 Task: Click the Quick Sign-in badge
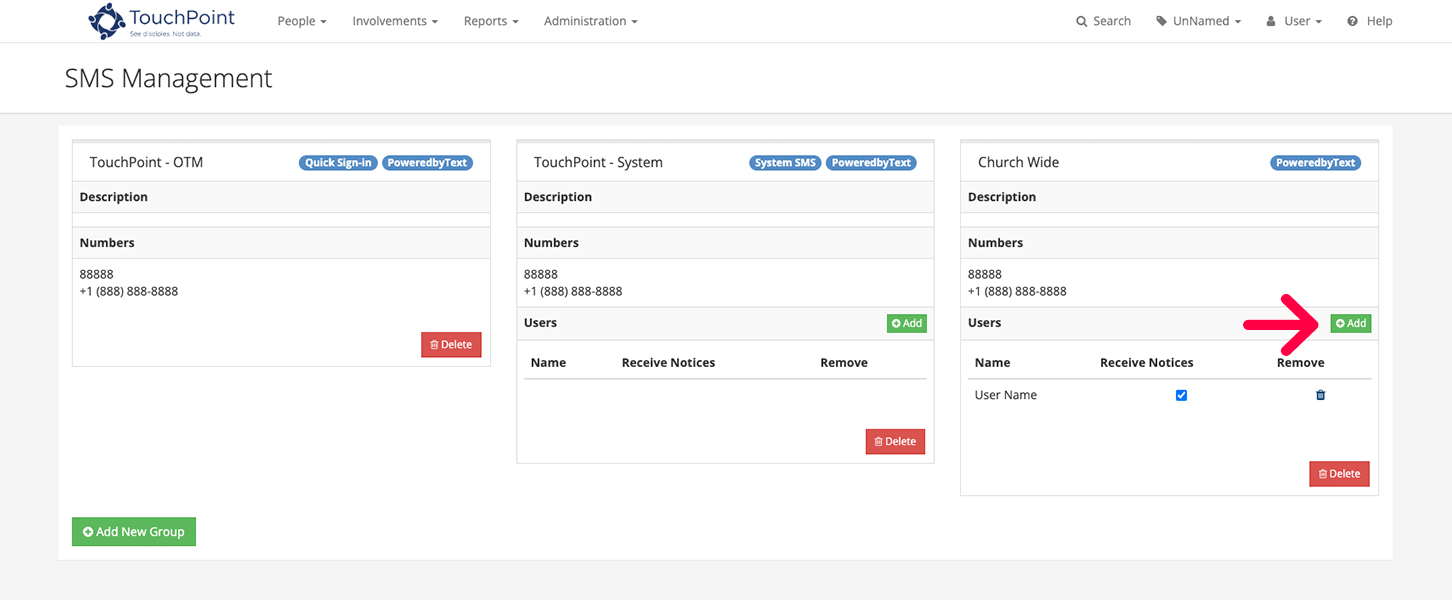point(338,162)
